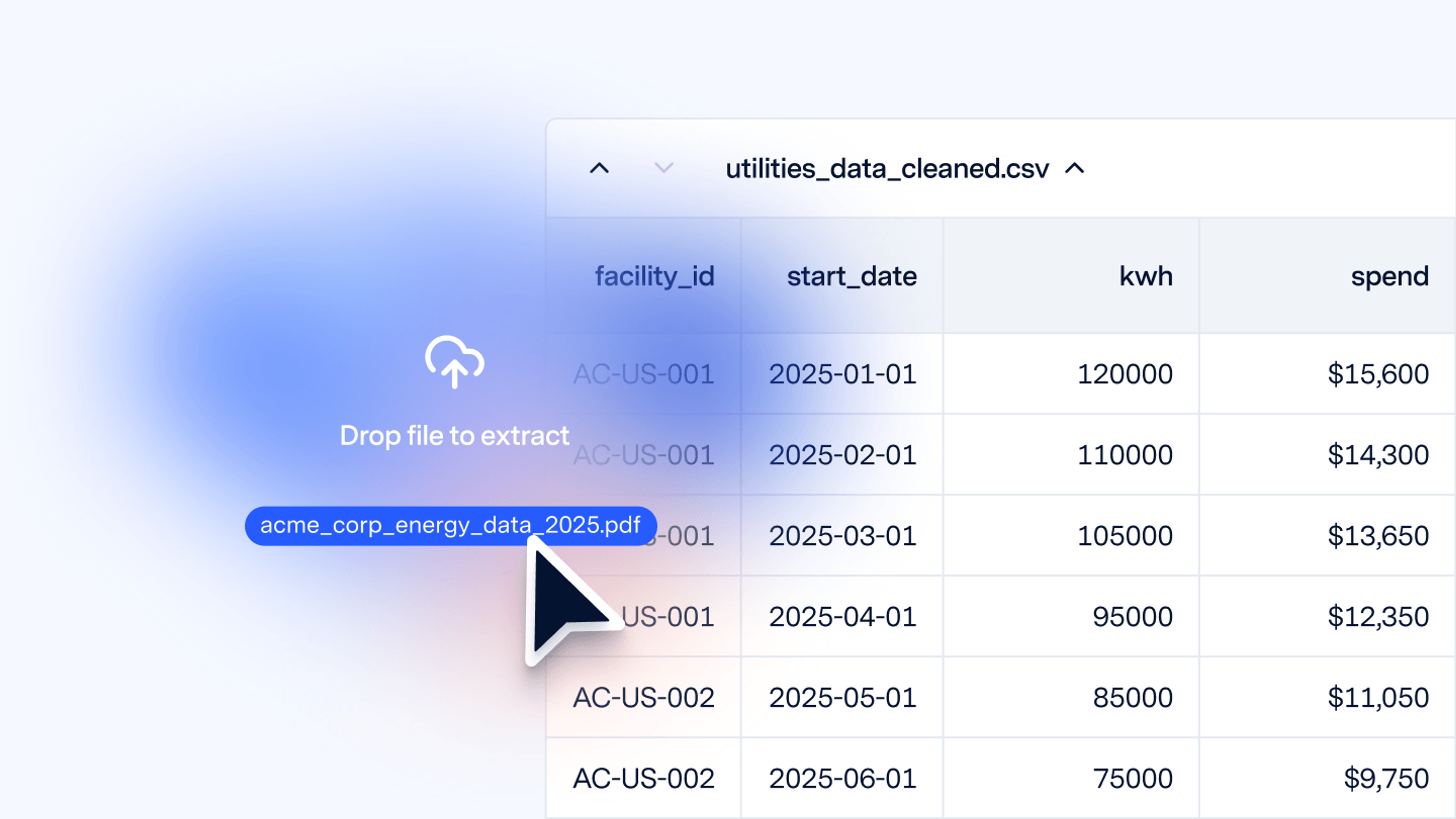The width and height of the screenshot is (1456, 819).
Task: Select the $13,650 spend cell
Action: pyautogui.click(x=1327, y=535)
